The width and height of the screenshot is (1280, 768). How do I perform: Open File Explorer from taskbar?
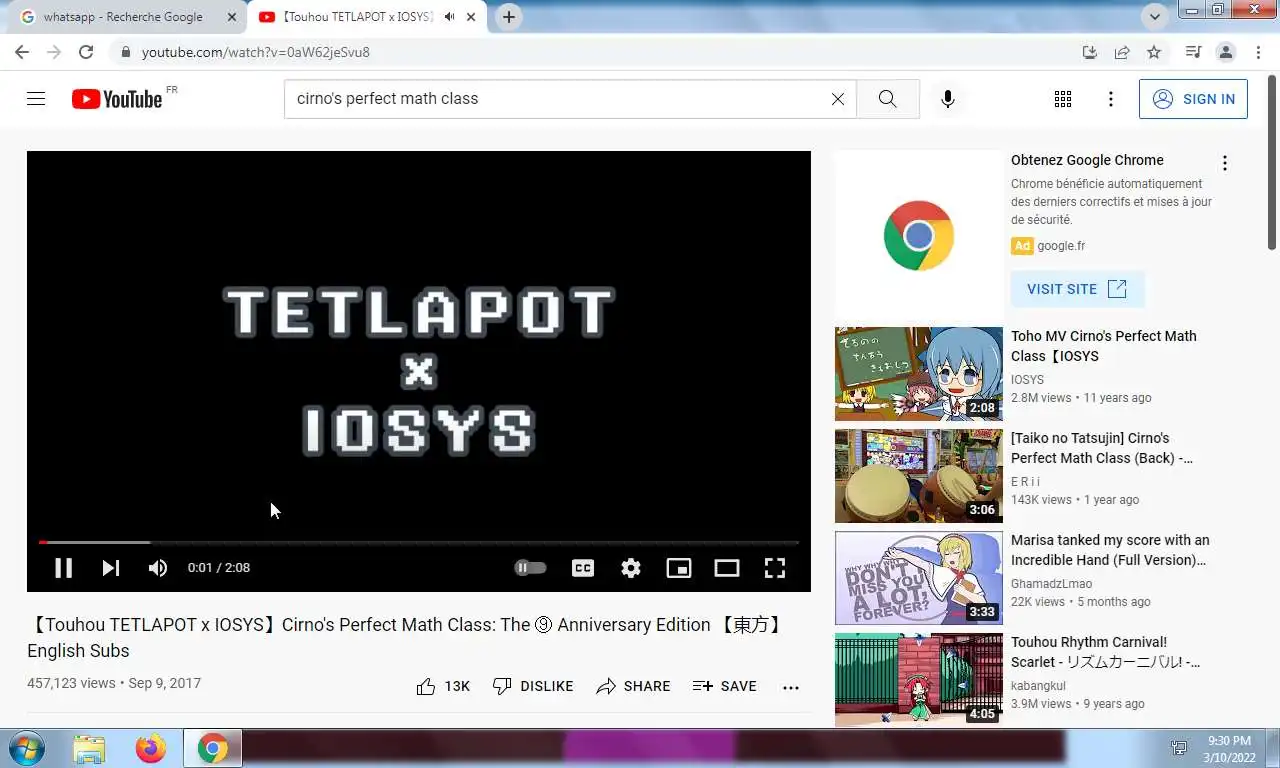89,748
